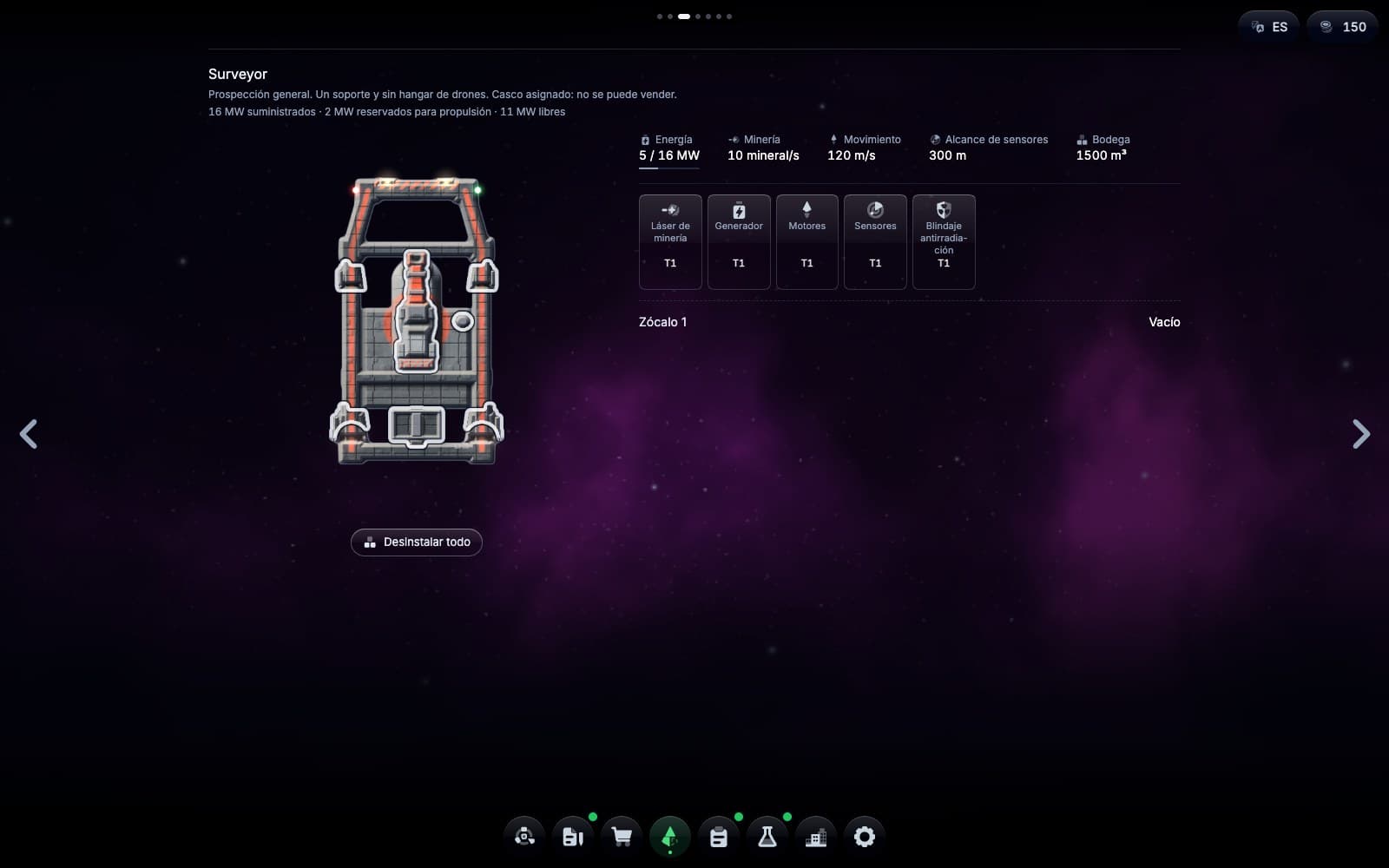1389x868 pixels.
Task: Click the Alcance de sensores 300 m stat
Action: click(x=989, y=148)
